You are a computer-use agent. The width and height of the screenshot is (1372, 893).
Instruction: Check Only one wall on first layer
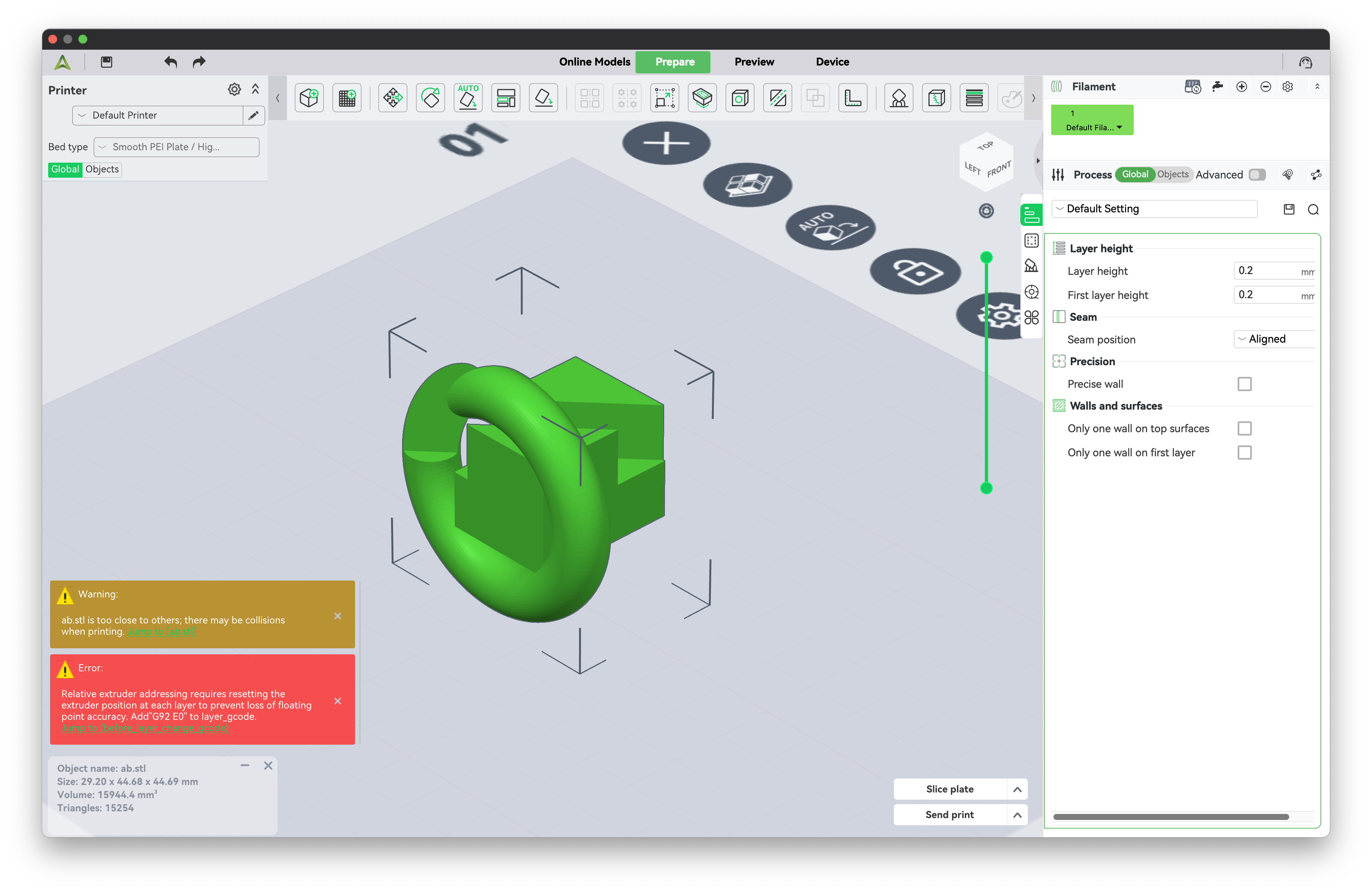1245,453
